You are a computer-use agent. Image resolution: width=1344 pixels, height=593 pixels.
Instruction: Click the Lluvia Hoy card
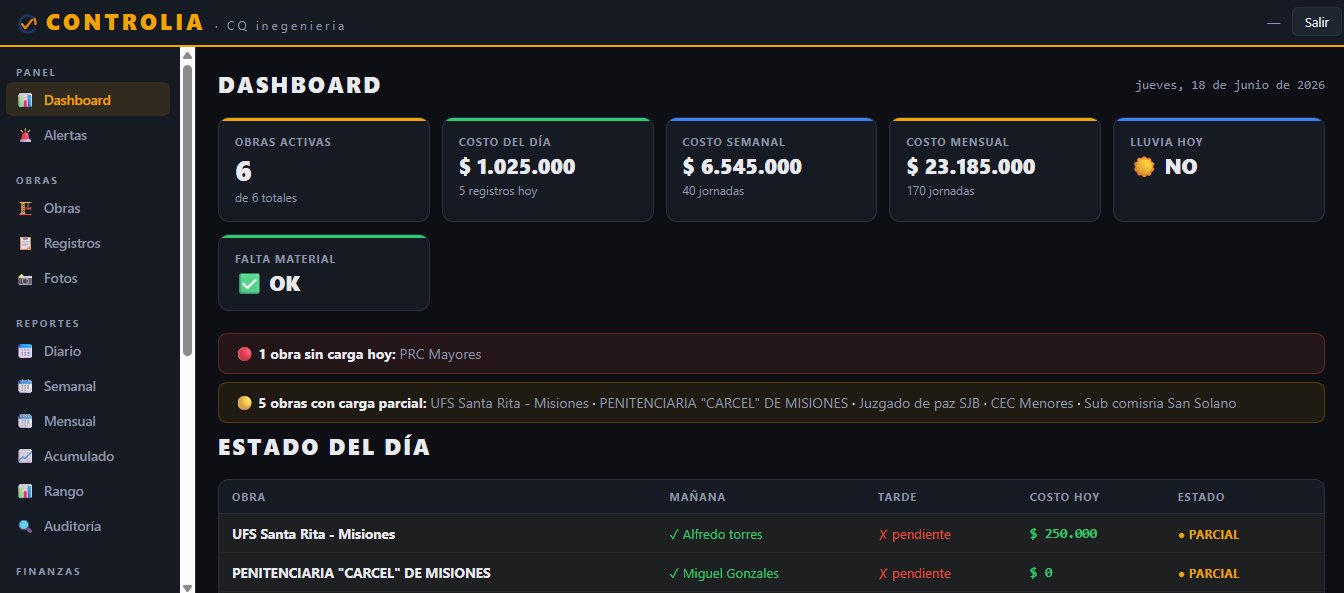click(1219, 170)
